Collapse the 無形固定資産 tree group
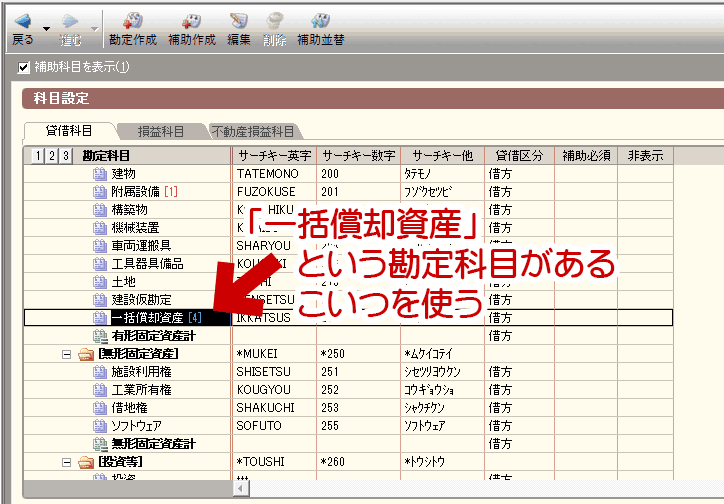 (66, 354)
